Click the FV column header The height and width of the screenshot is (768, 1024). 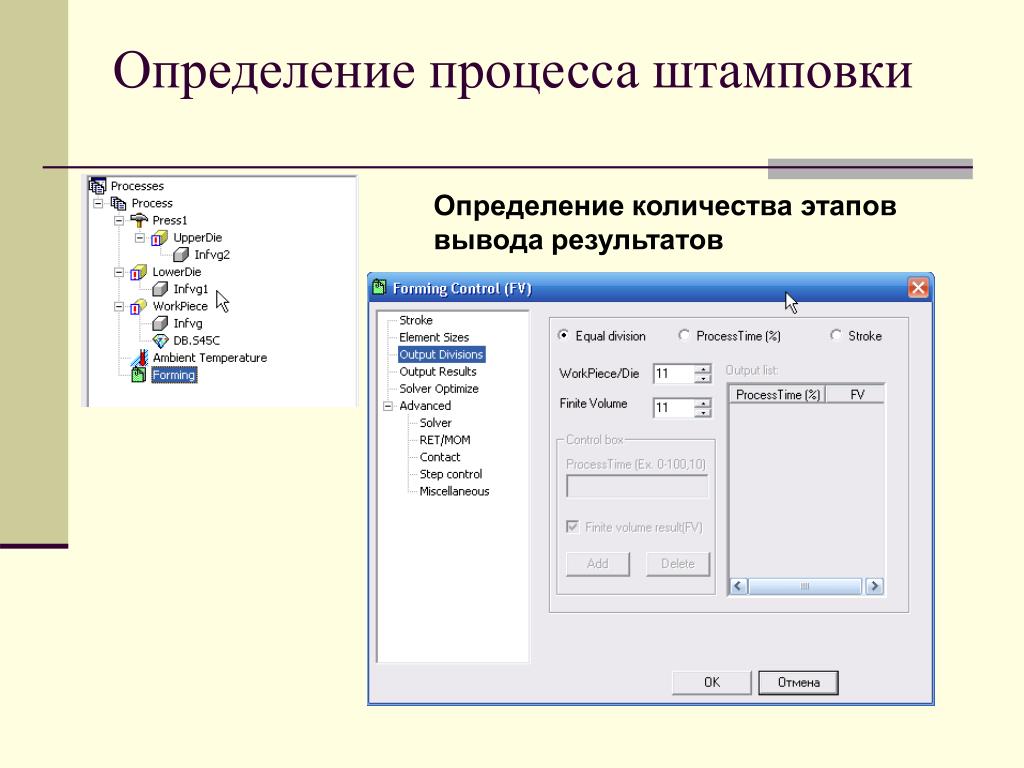point(856,394)
